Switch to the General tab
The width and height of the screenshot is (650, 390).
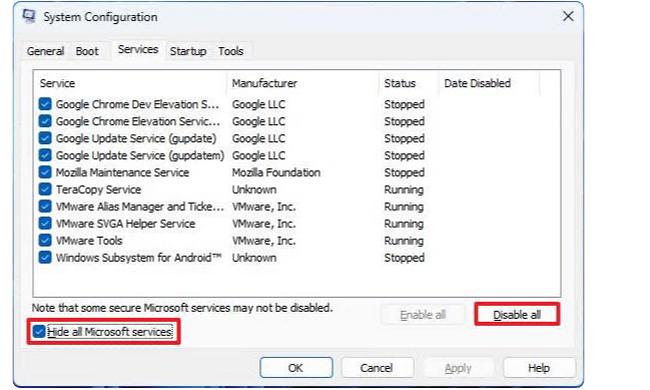pos(45,51)
